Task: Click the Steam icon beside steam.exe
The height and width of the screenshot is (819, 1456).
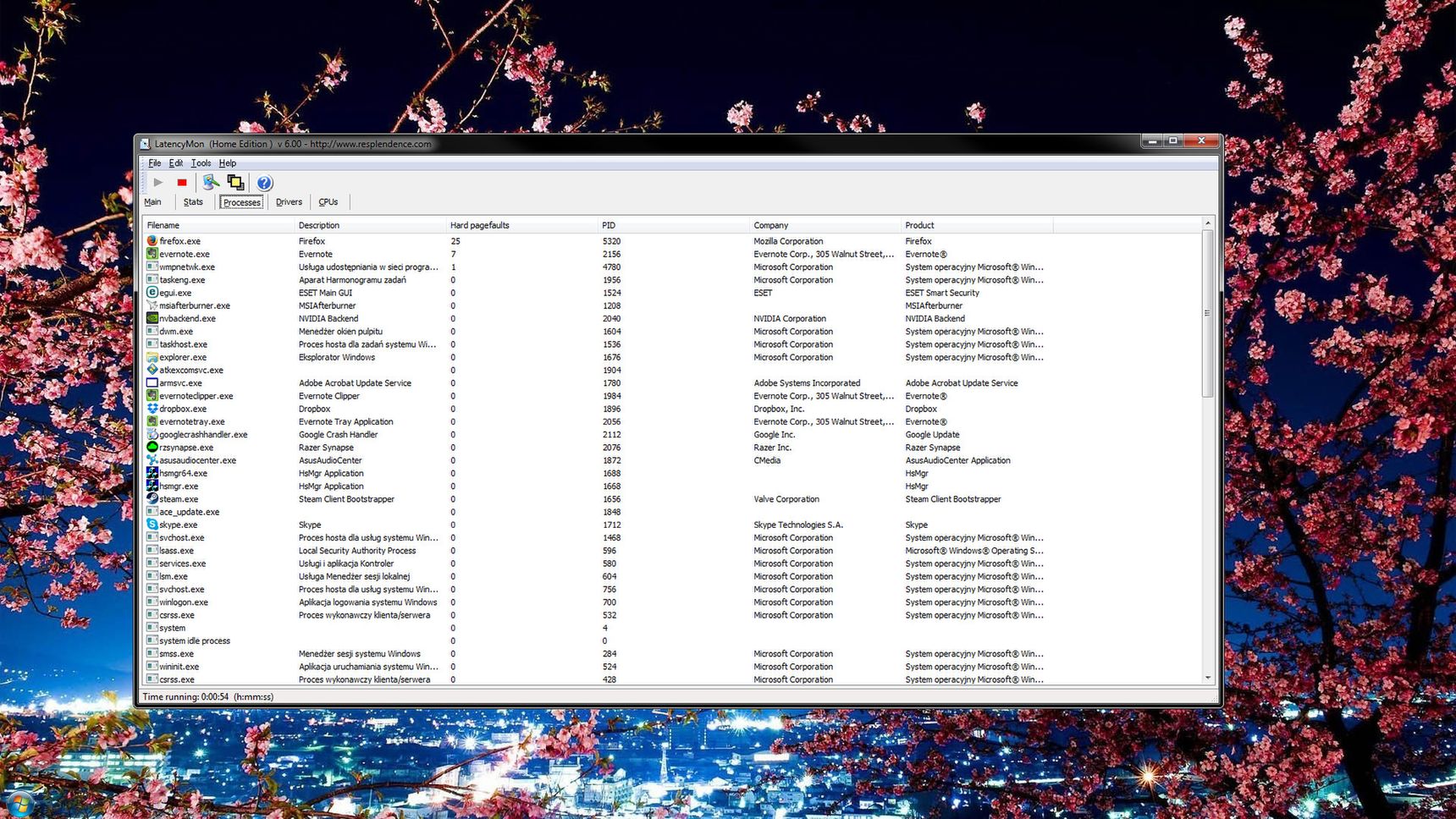Action: coord(152,499)
